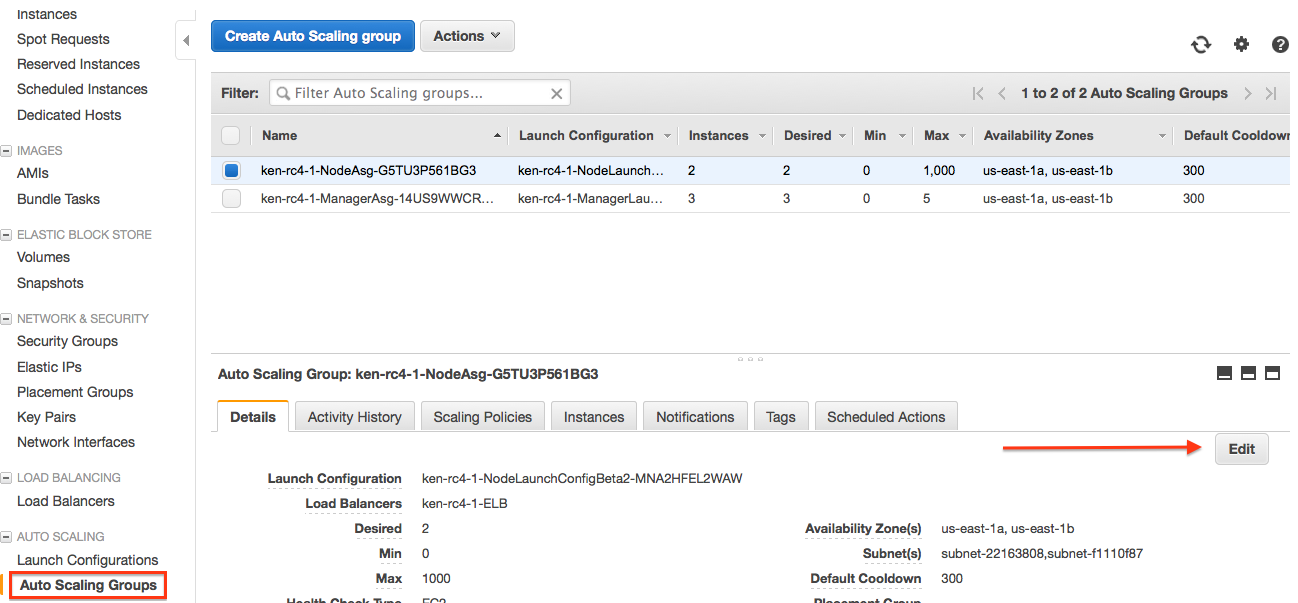Click the last-page pagination arrow

point(1270,92)
